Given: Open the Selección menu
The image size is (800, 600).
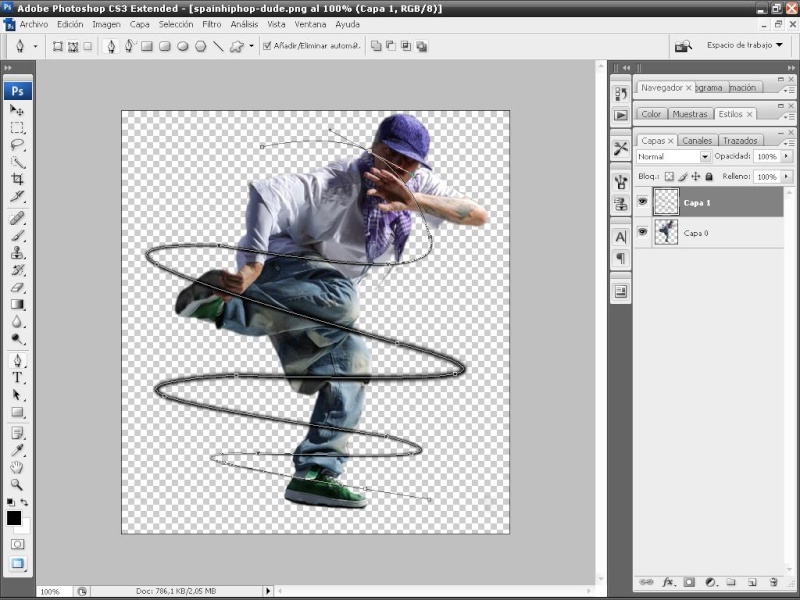Looking at the screenshot, I should [176, 24].
